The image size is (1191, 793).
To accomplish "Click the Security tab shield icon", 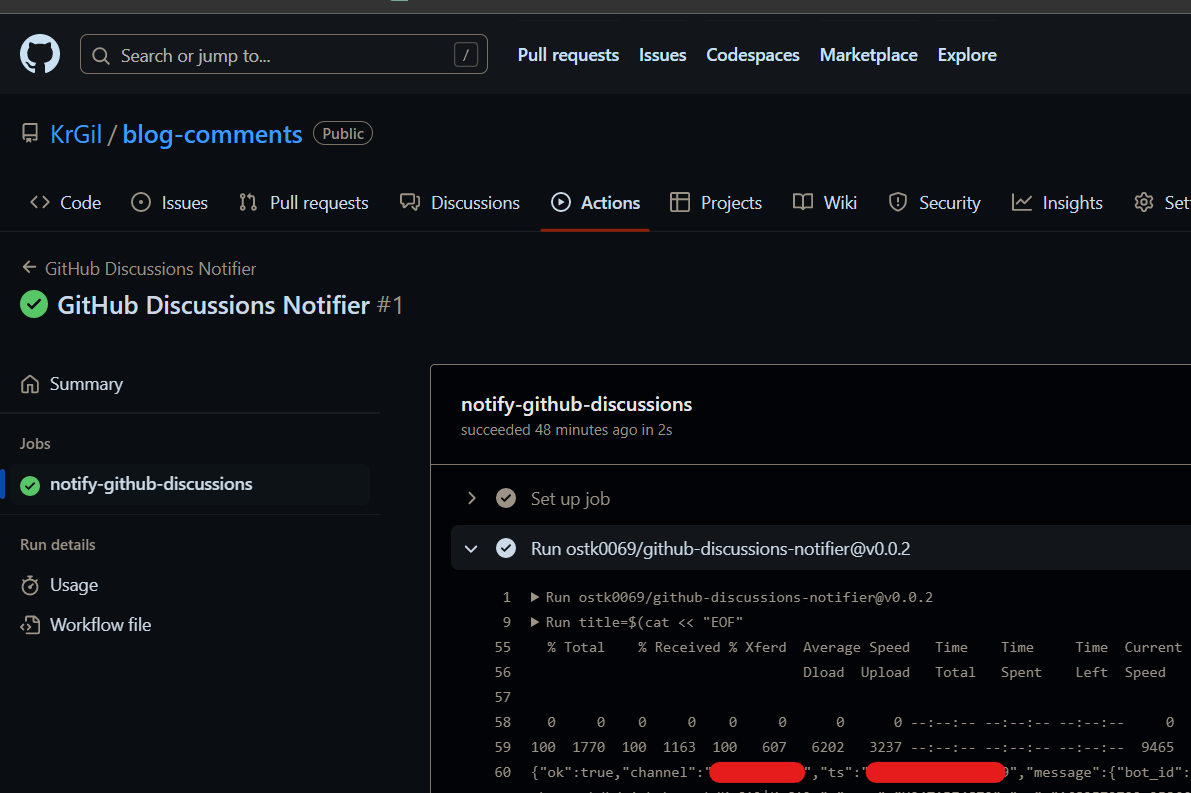I will (898, 202).
